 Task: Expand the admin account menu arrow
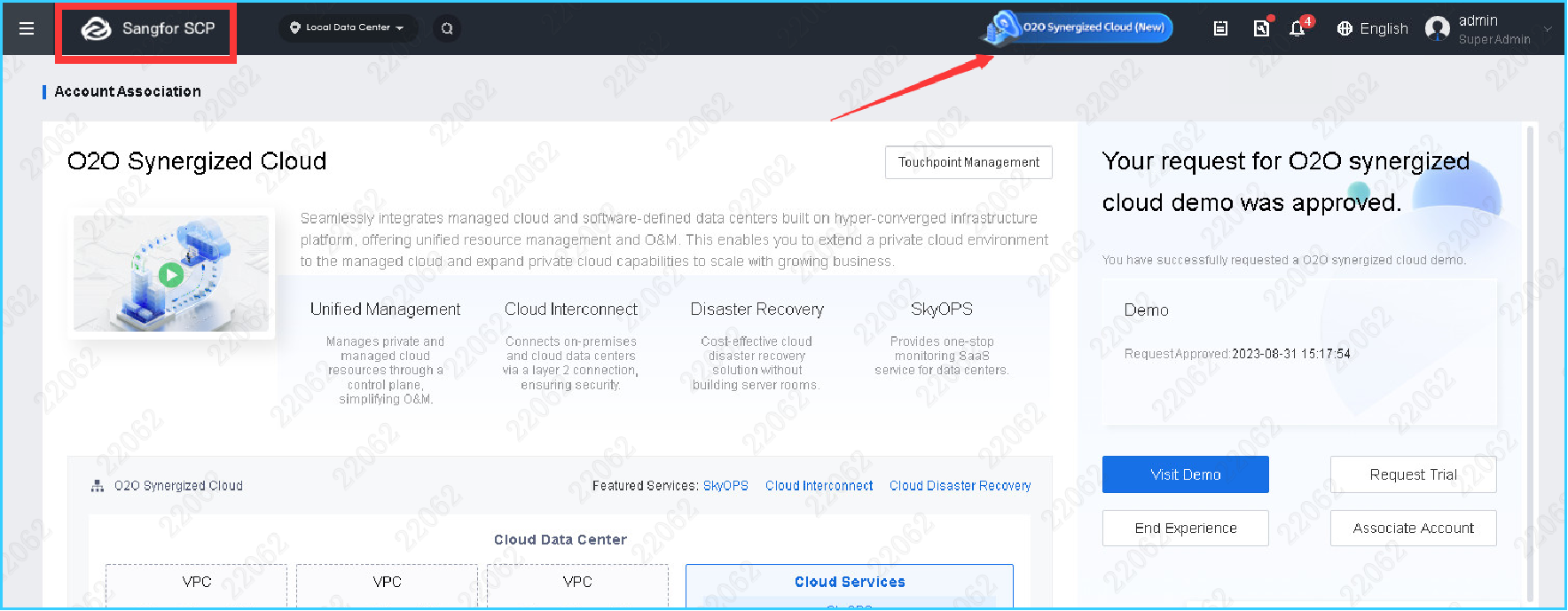click(1548, 29)
